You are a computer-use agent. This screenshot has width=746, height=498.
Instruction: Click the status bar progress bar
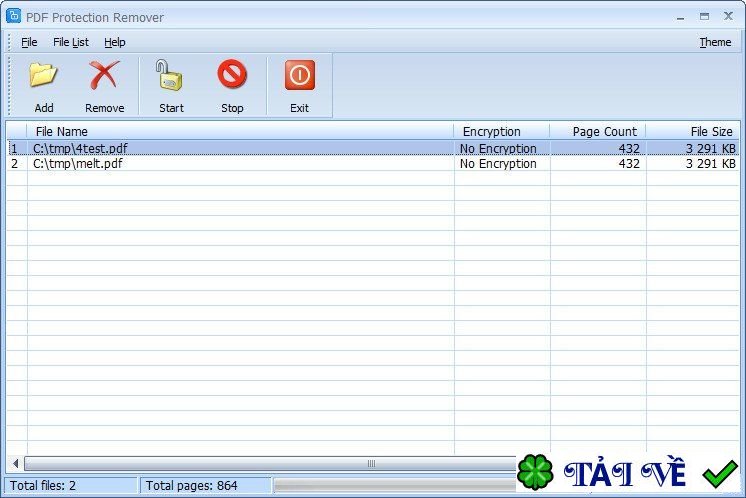click(395, 485)
